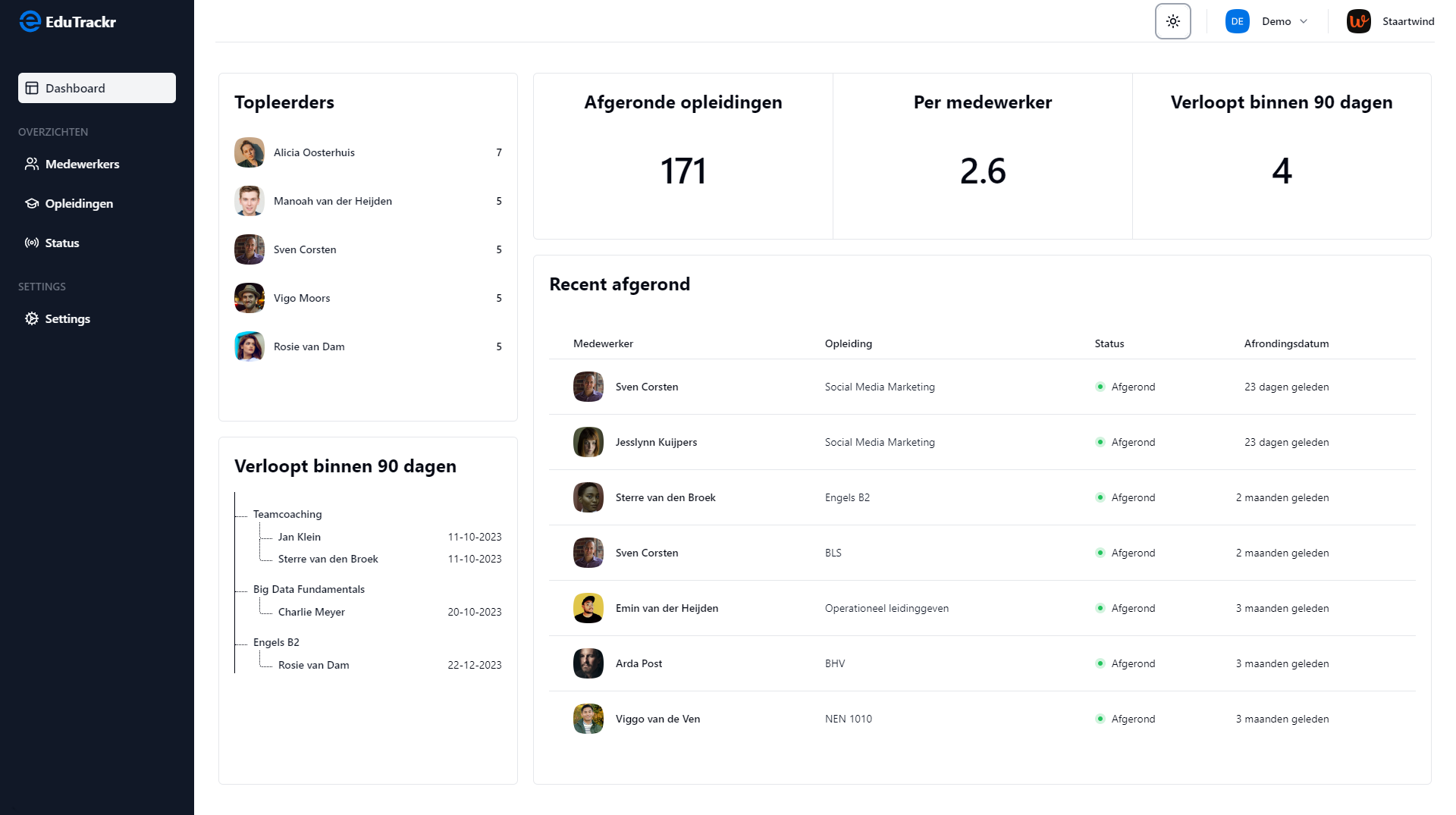
Task: Toggle the light theme sun button
Action: (x=1172, y=21)
